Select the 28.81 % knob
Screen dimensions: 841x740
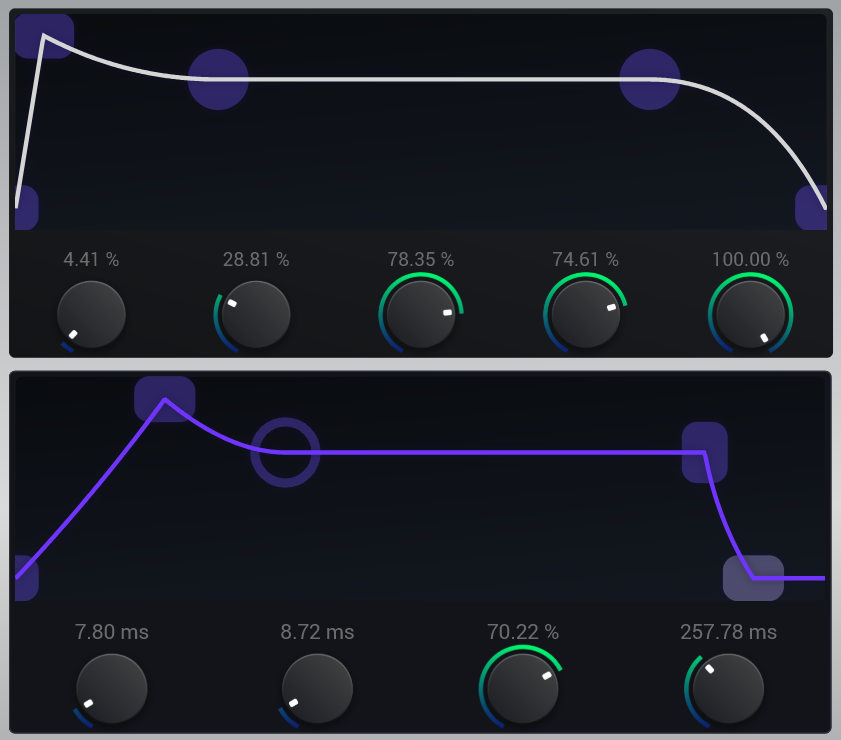click(256, 314)
